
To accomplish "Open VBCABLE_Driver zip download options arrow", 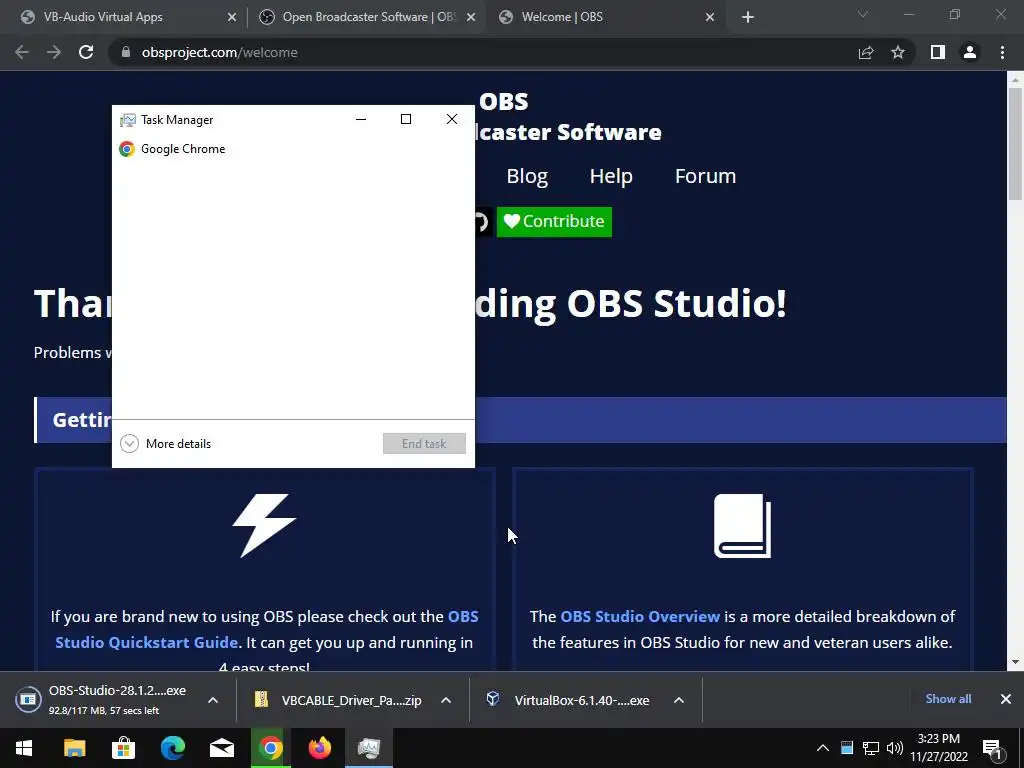I will [x=446, y=700].
